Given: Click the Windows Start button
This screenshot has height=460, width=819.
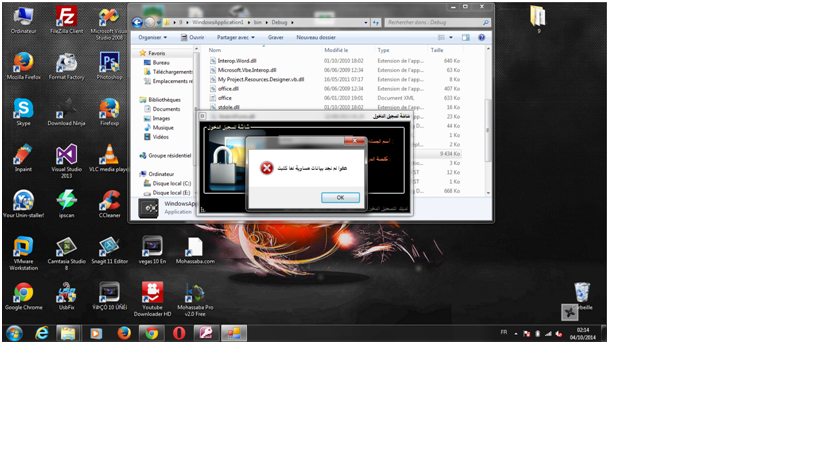Looking at the screenshot, I should tap(14, 333).
